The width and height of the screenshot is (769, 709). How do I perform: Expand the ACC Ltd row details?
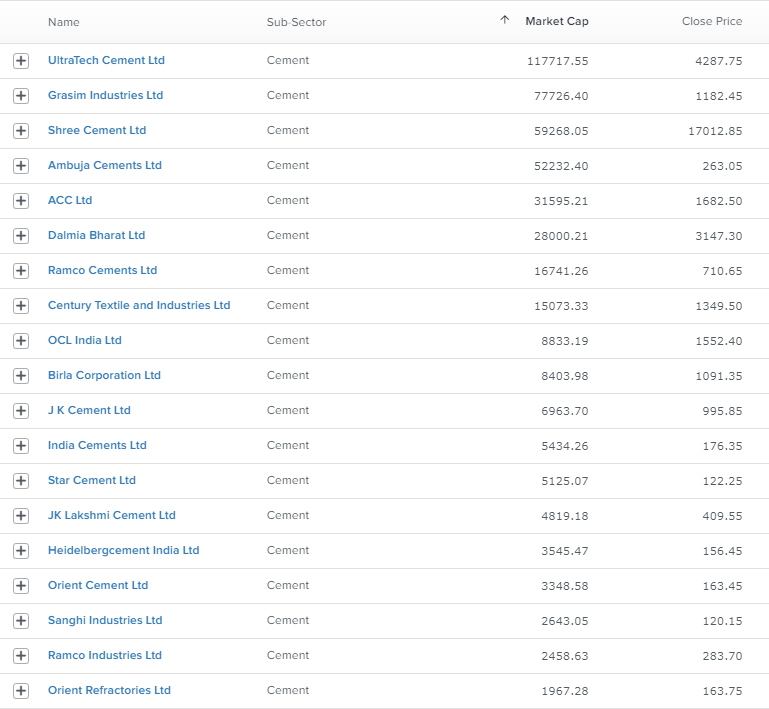point(21,201)
